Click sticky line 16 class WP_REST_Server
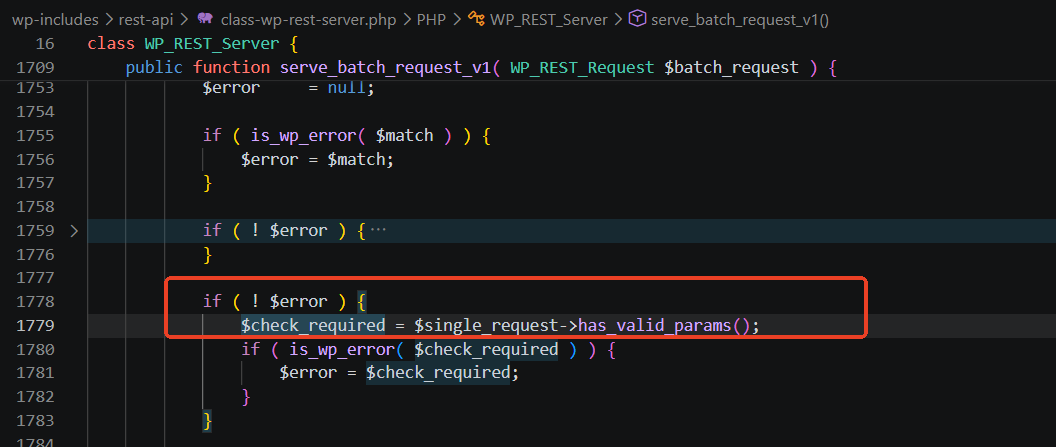1056x447 pixels. 193,44
